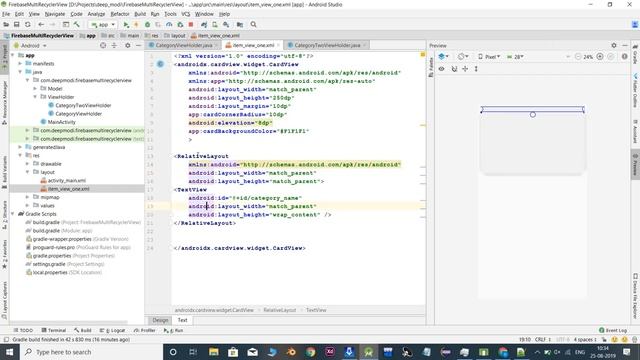Image resolution: width=640 pixels, height=360 pixels.
Task: Click the Project panel settings gear
Action: [x=127, y=45]
